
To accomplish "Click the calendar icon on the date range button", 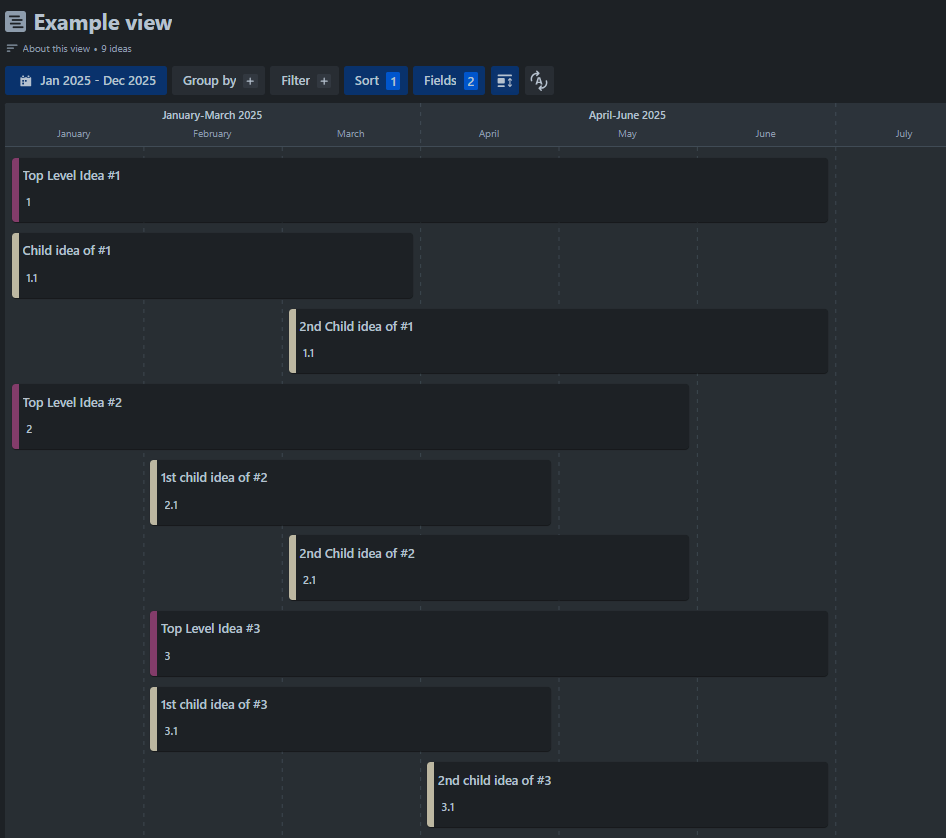I will coord(24,81).
